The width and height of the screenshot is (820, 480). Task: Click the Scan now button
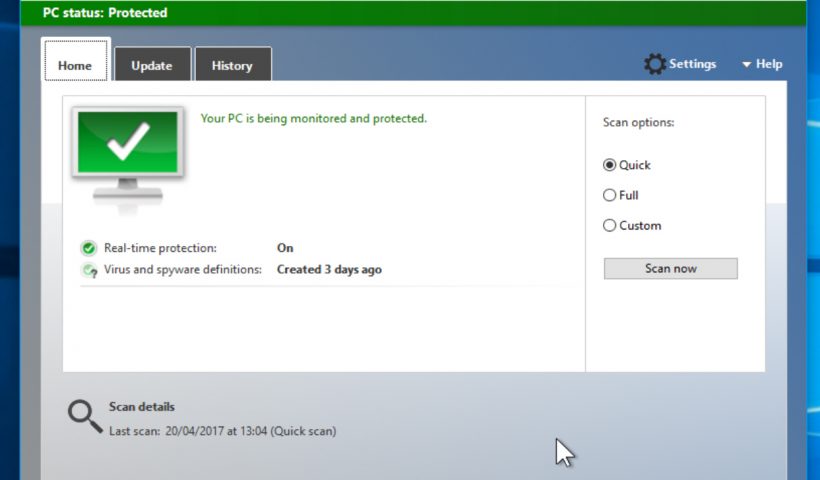pyautogui.click(x=670, y=269)
